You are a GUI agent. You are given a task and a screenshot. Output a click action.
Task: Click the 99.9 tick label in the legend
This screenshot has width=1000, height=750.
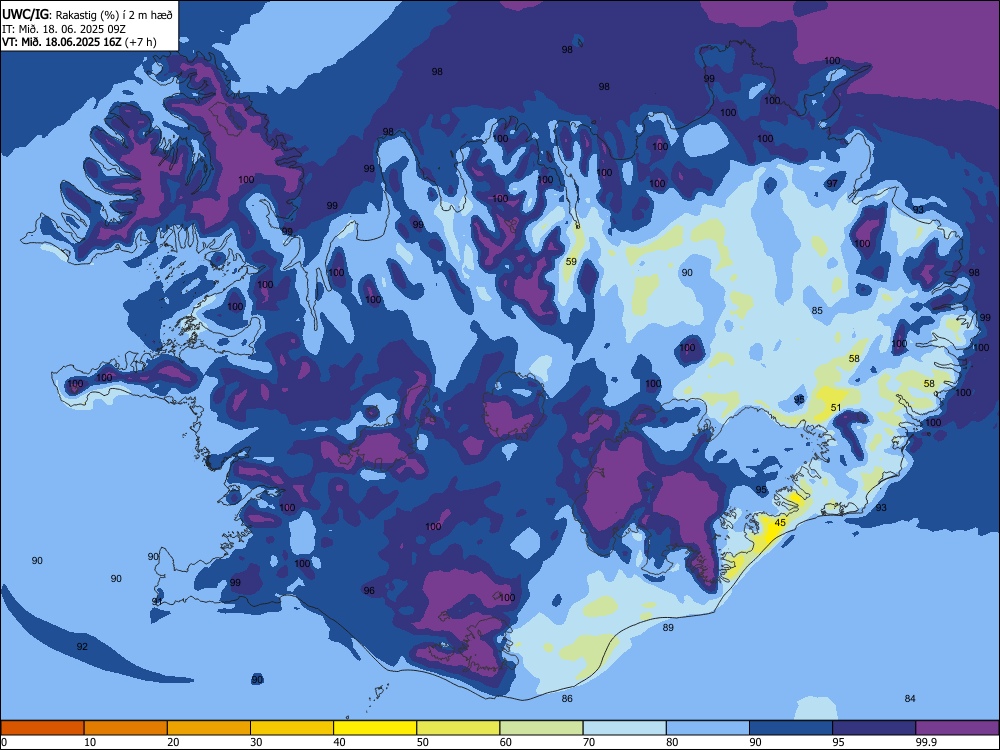pos(926,742)
